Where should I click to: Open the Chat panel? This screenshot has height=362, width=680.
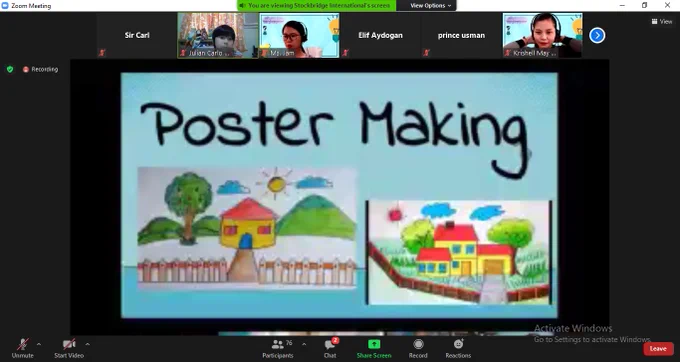tap(330, 348)
